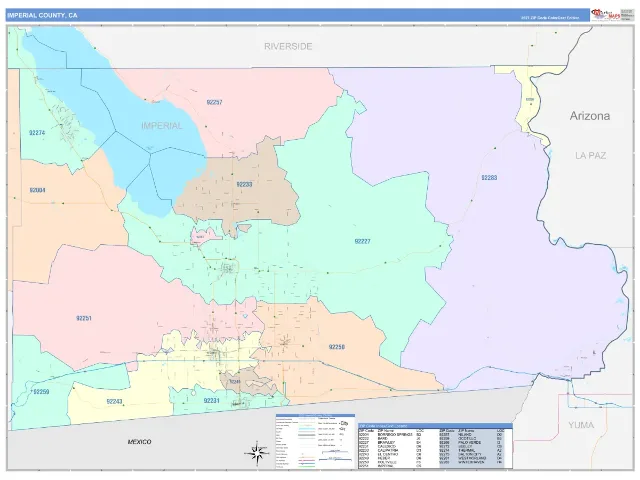Screen dimensions: 640x480
Task: Click BRAWLEY in the ZIP index
Action: 386,442
